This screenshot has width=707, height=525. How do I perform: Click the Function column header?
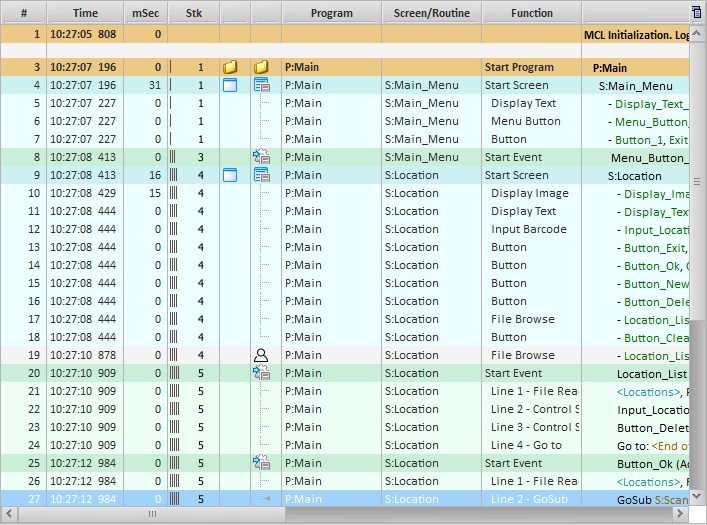[x=531, y=13]
